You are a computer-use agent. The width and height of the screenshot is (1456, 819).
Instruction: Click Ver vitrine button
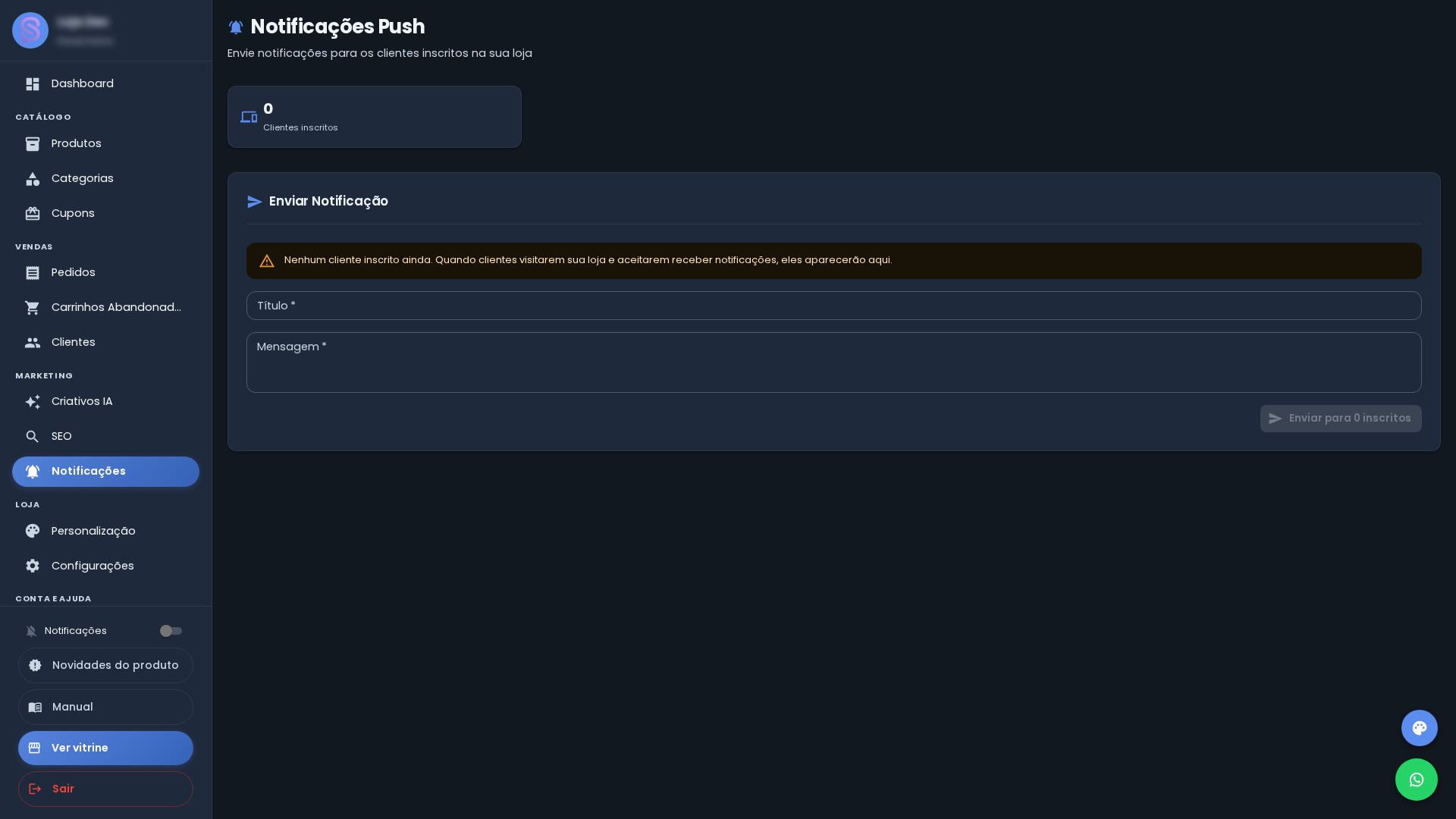click(105, 748)
